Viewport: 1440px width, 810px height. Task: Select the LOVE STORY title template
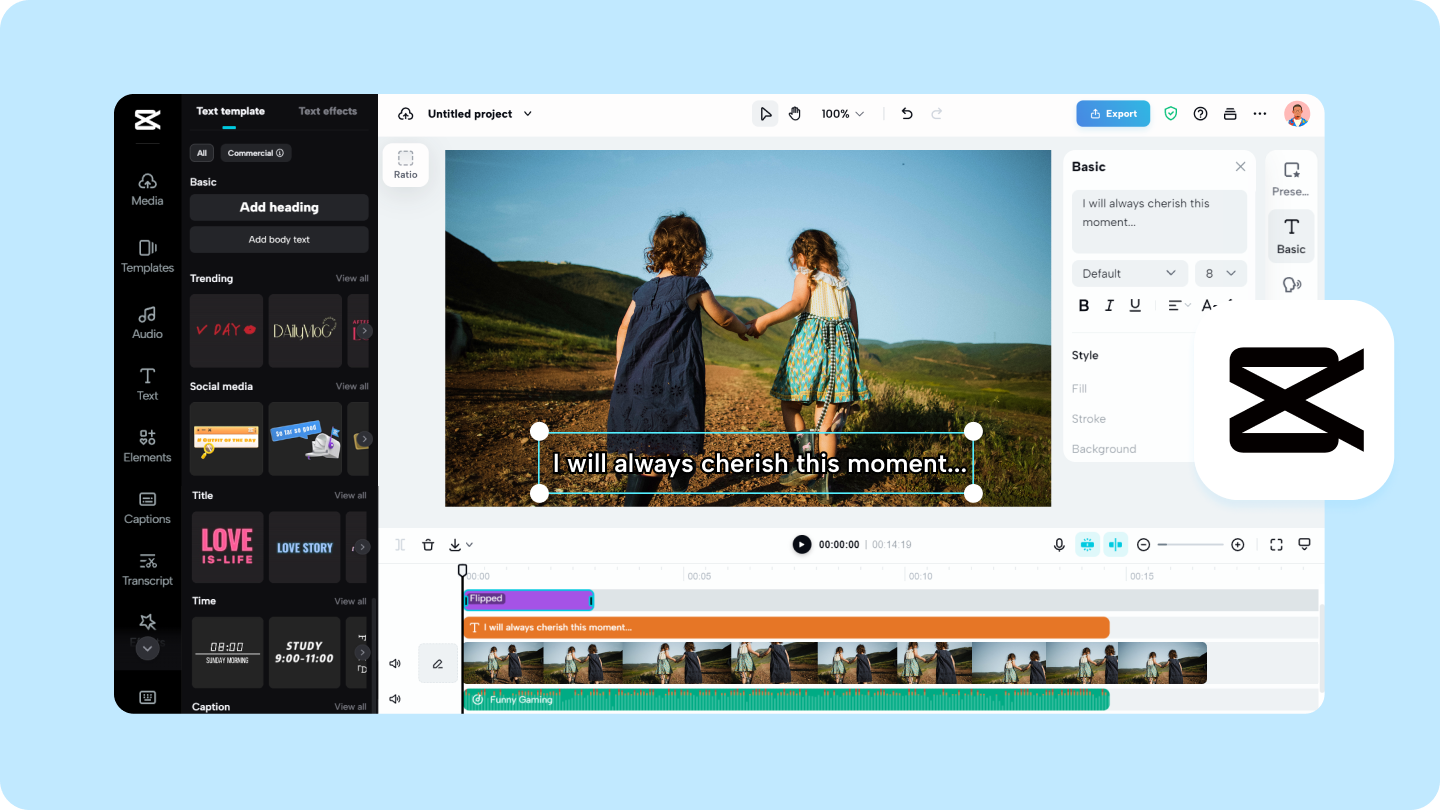point(305,547)
